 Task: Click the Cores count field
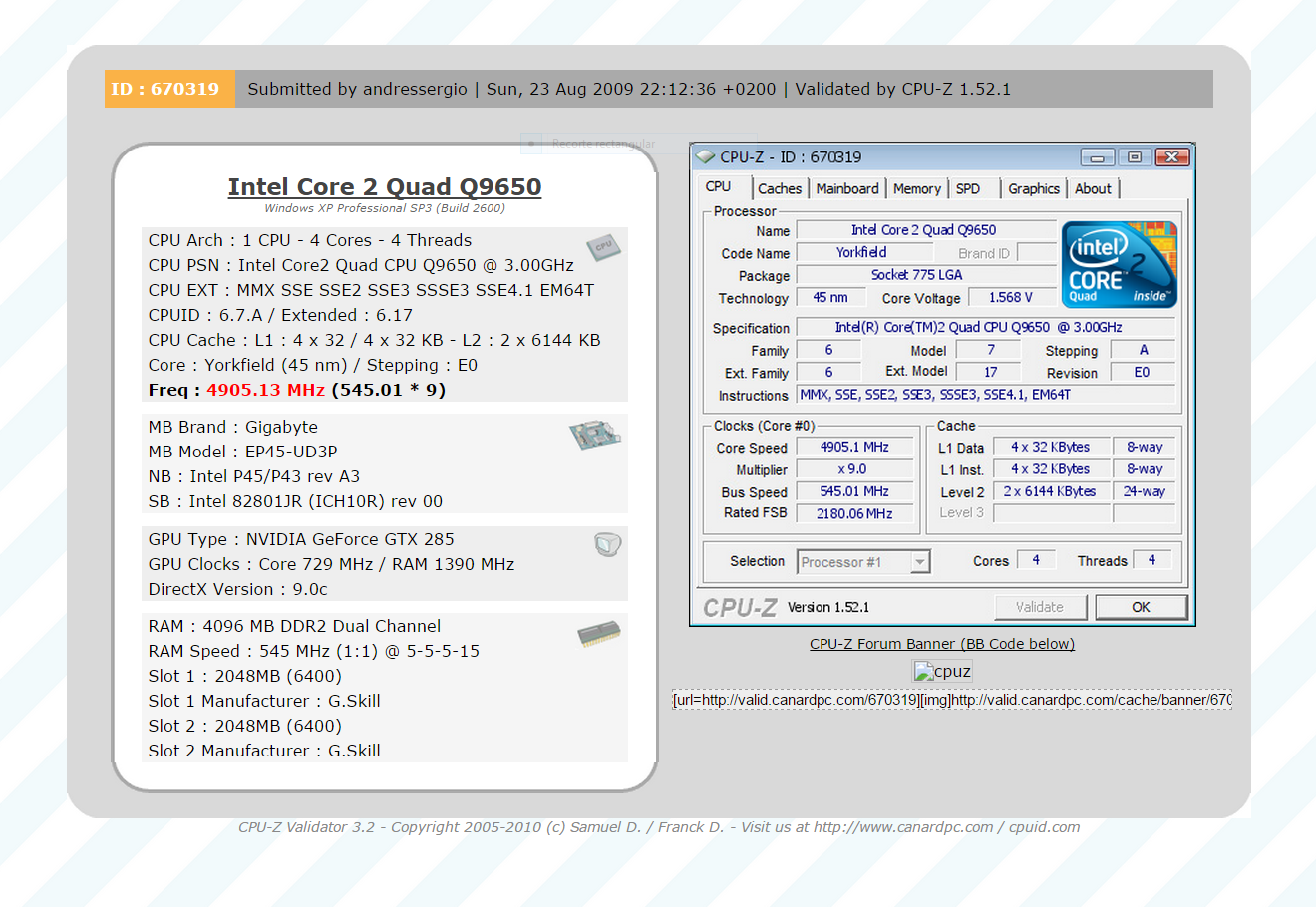(x=1036, y=560)
